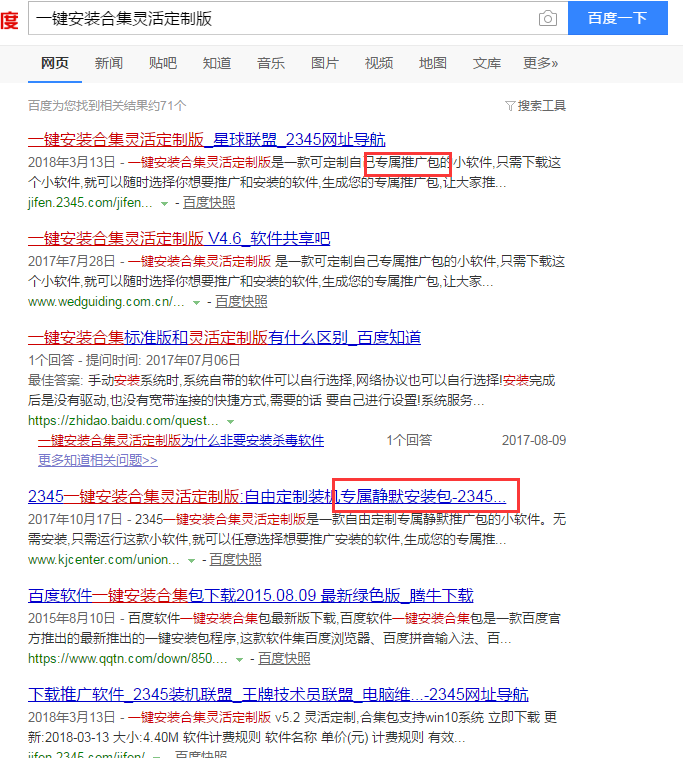Click the date 2017-08-09
This screenshot has width=683, height=758.
pyautogui.click(x=534, y=440)
